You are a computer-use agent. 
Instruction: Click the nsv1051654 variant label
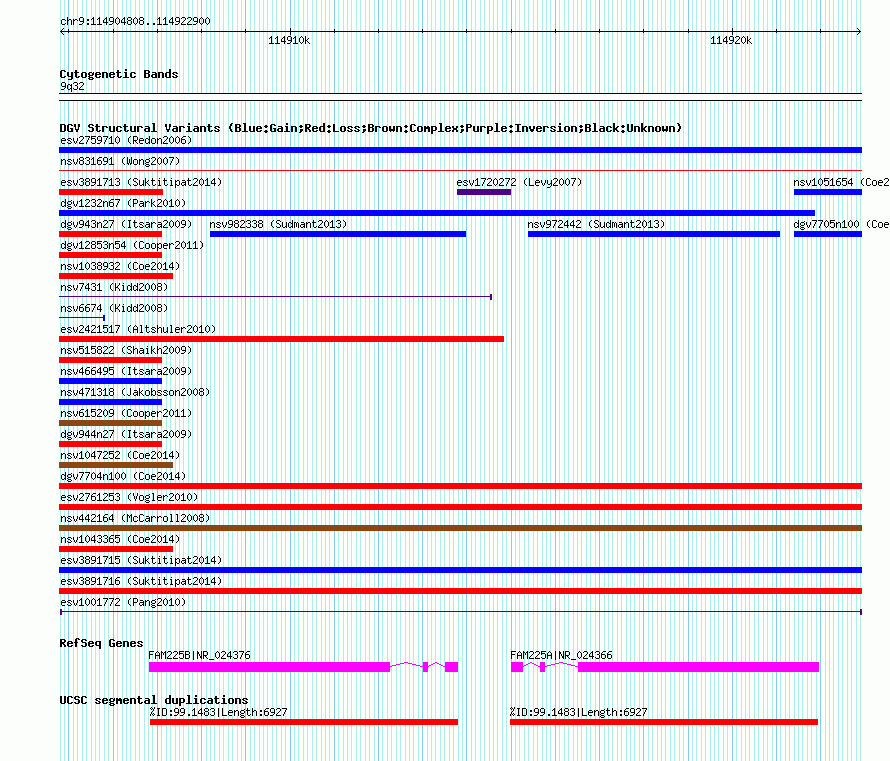click(x=841, y=182)
